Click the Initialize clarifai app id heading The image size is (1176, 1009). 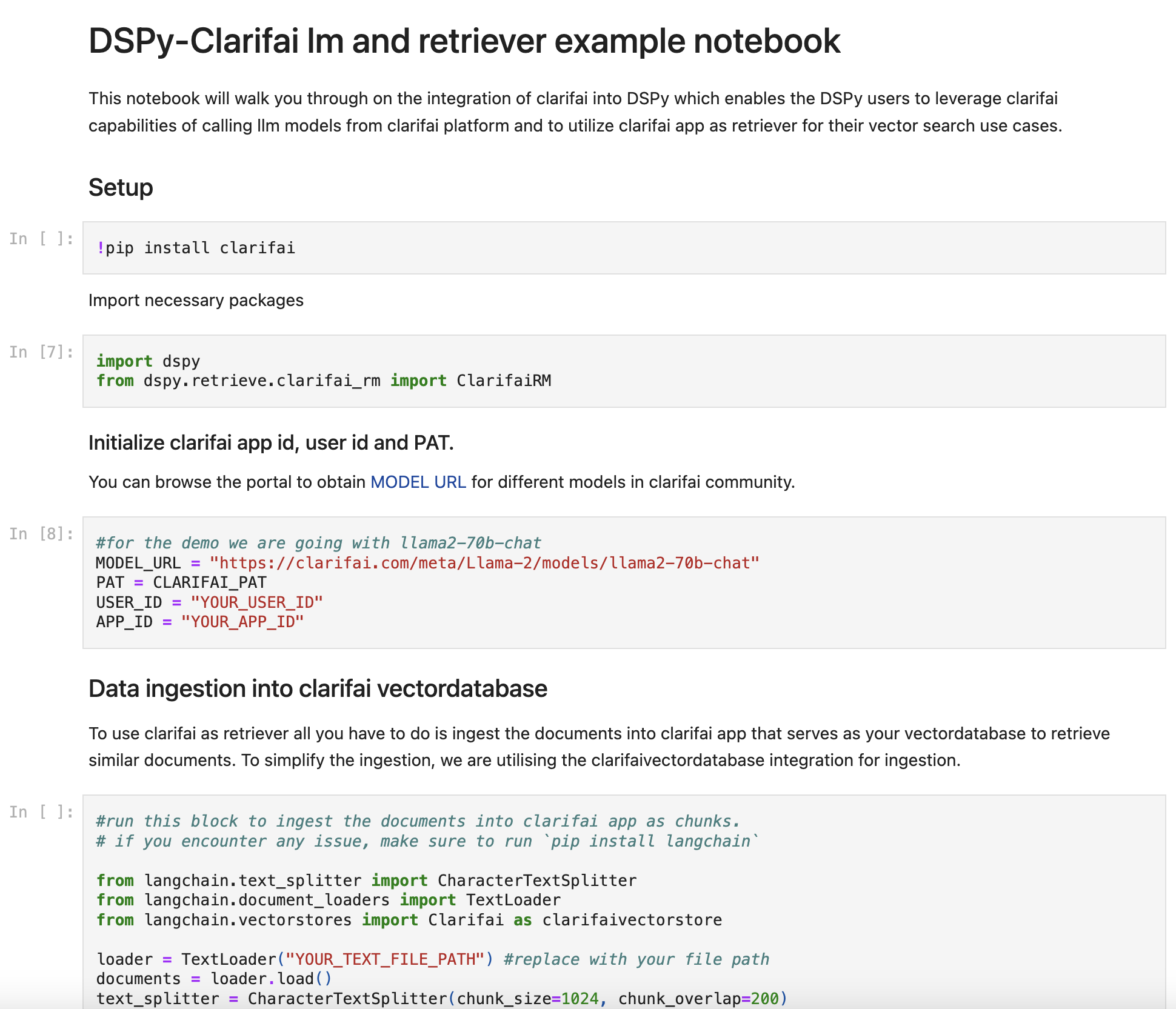click(x=271, y=443)
